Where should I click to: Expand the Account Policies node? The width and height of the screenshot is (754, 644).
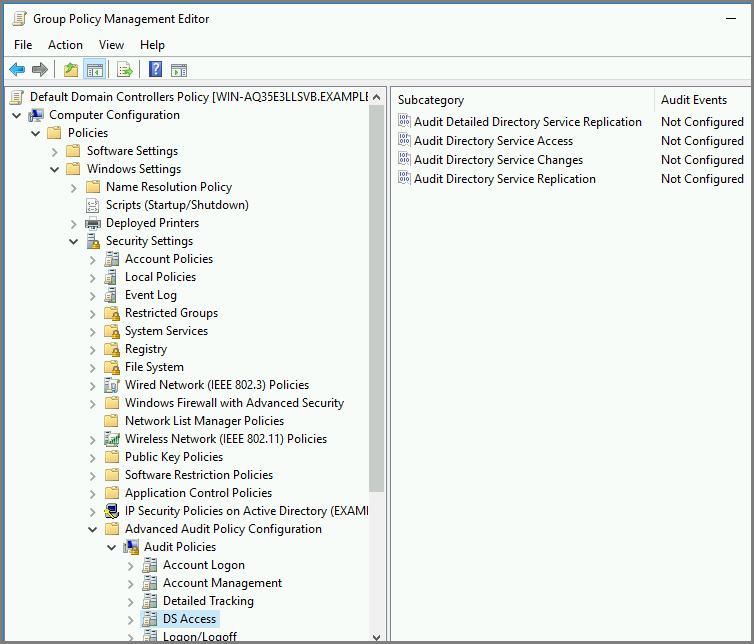93,259
